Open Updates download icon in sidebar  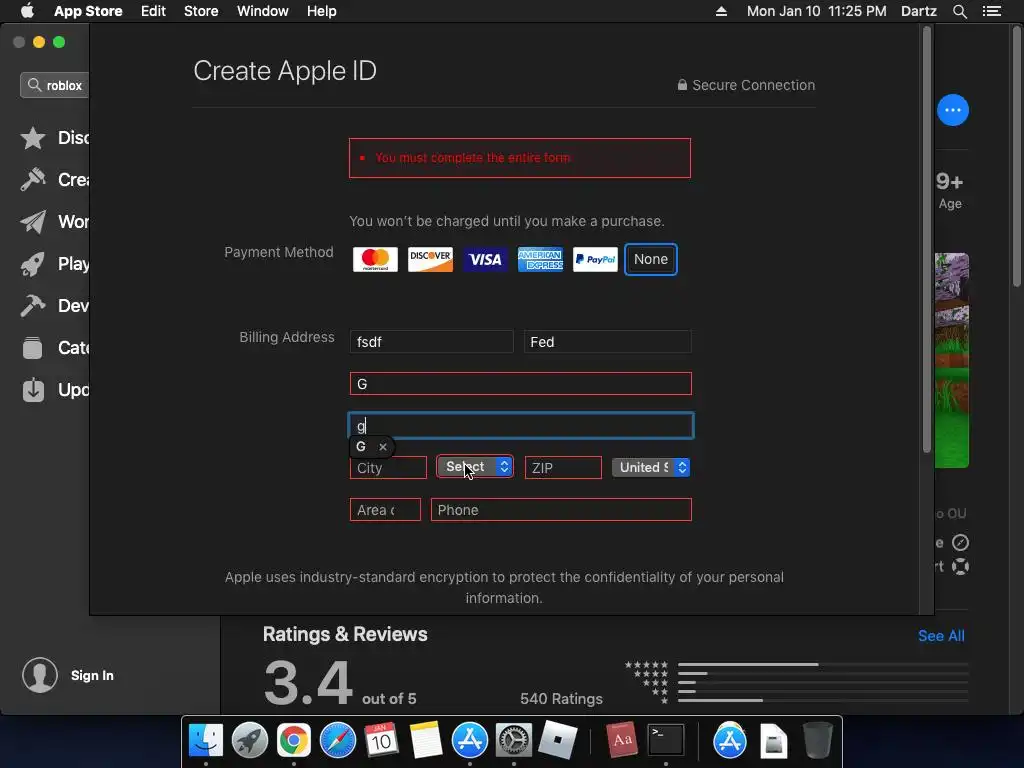click(x=33, y=390)
